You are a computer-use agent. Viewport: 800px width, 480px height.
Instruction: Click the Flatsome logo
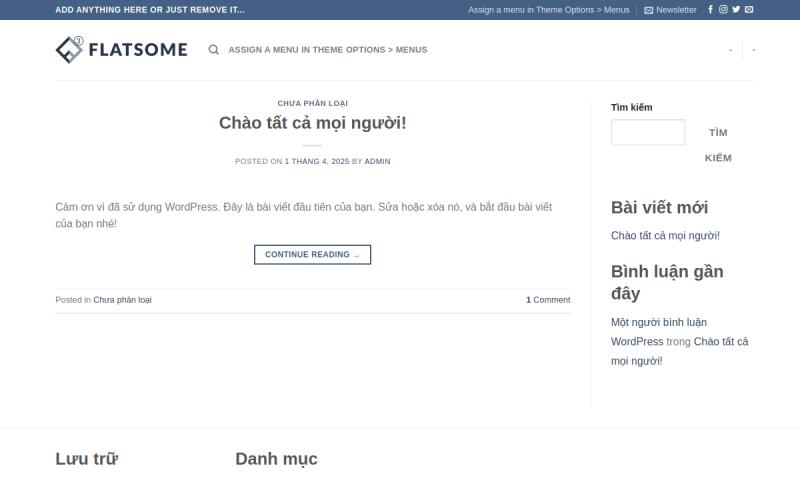click(121, 49)
